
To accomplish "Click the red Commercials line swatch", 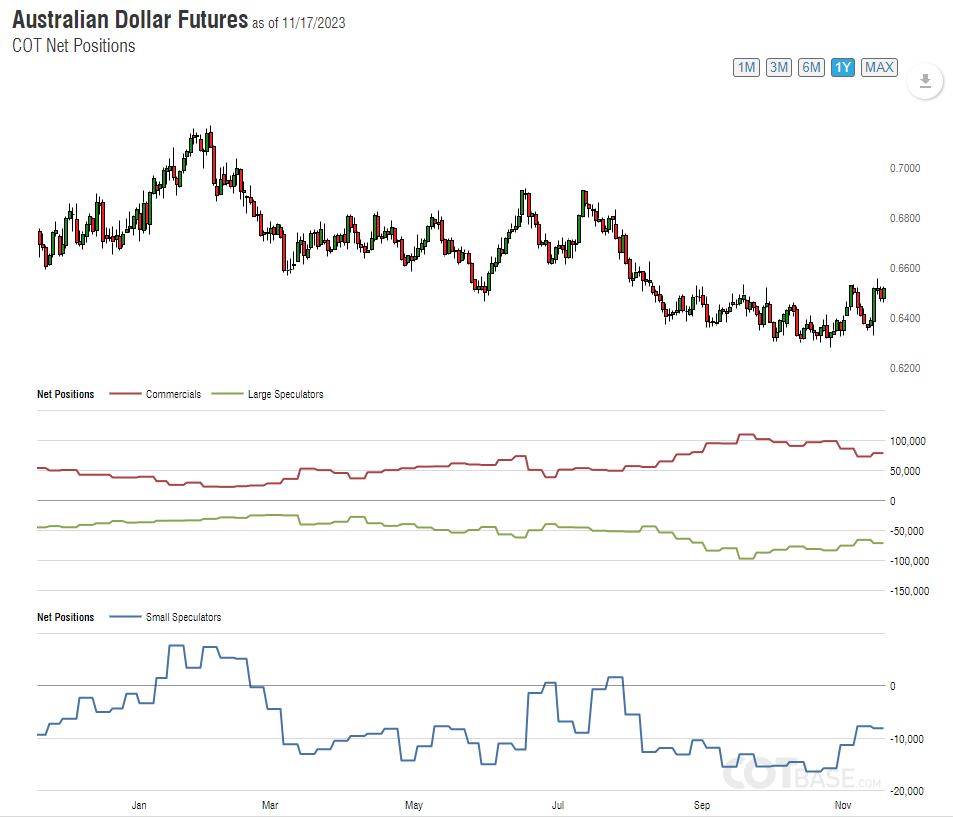I will pyautogui.click(x=123, y=394).
